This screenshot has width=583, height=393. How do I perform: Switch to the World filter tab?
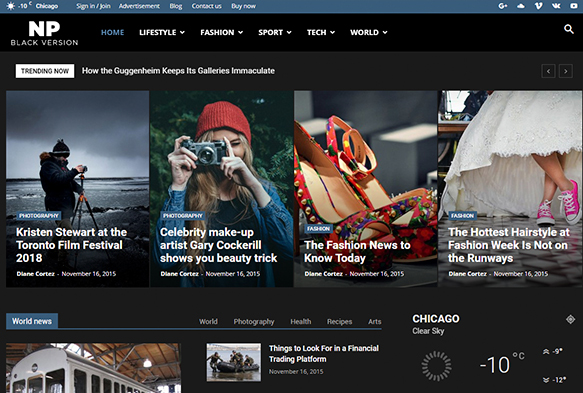208,321
